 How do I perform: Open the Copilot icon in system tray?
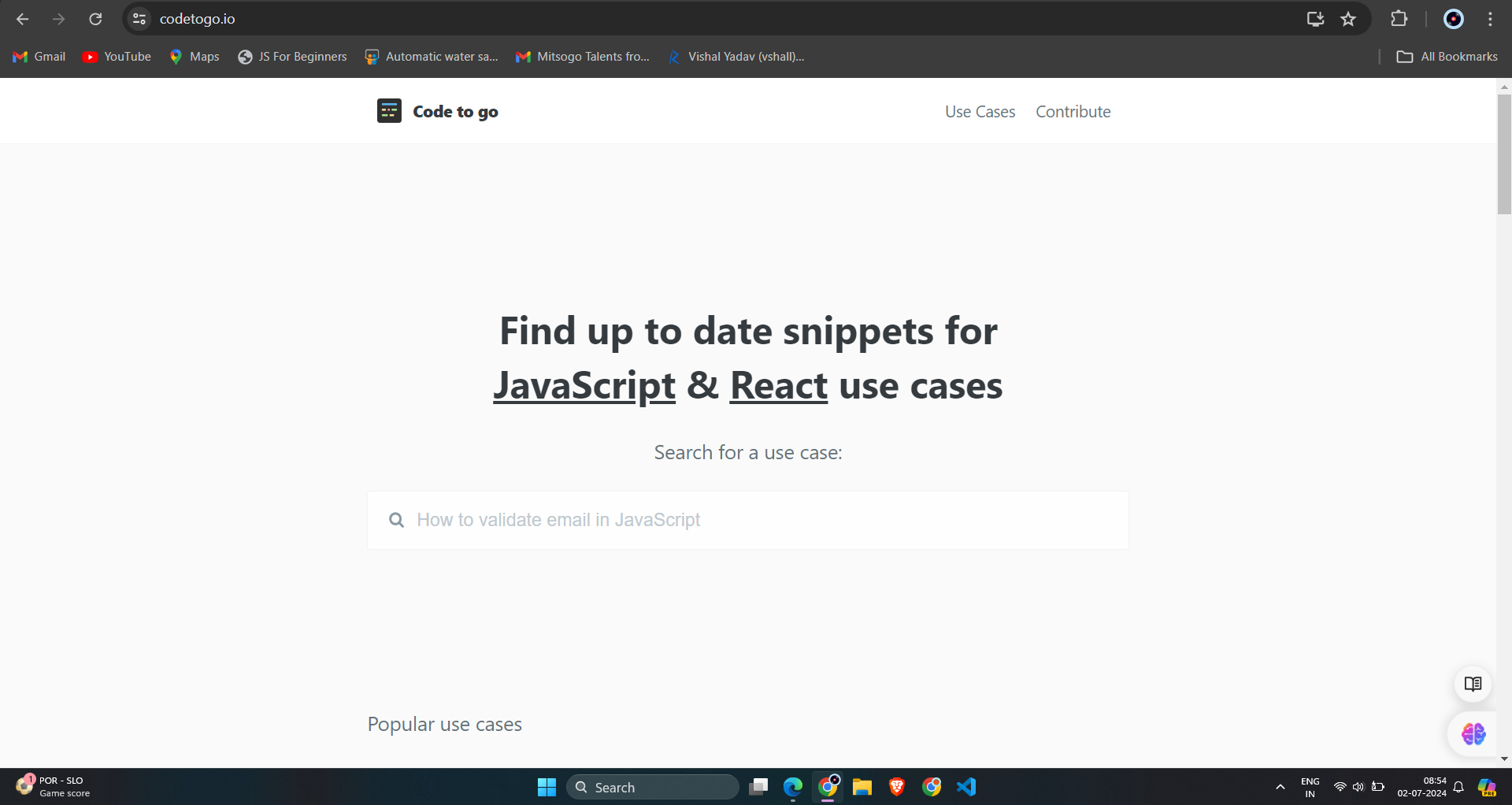(1487, 787)
